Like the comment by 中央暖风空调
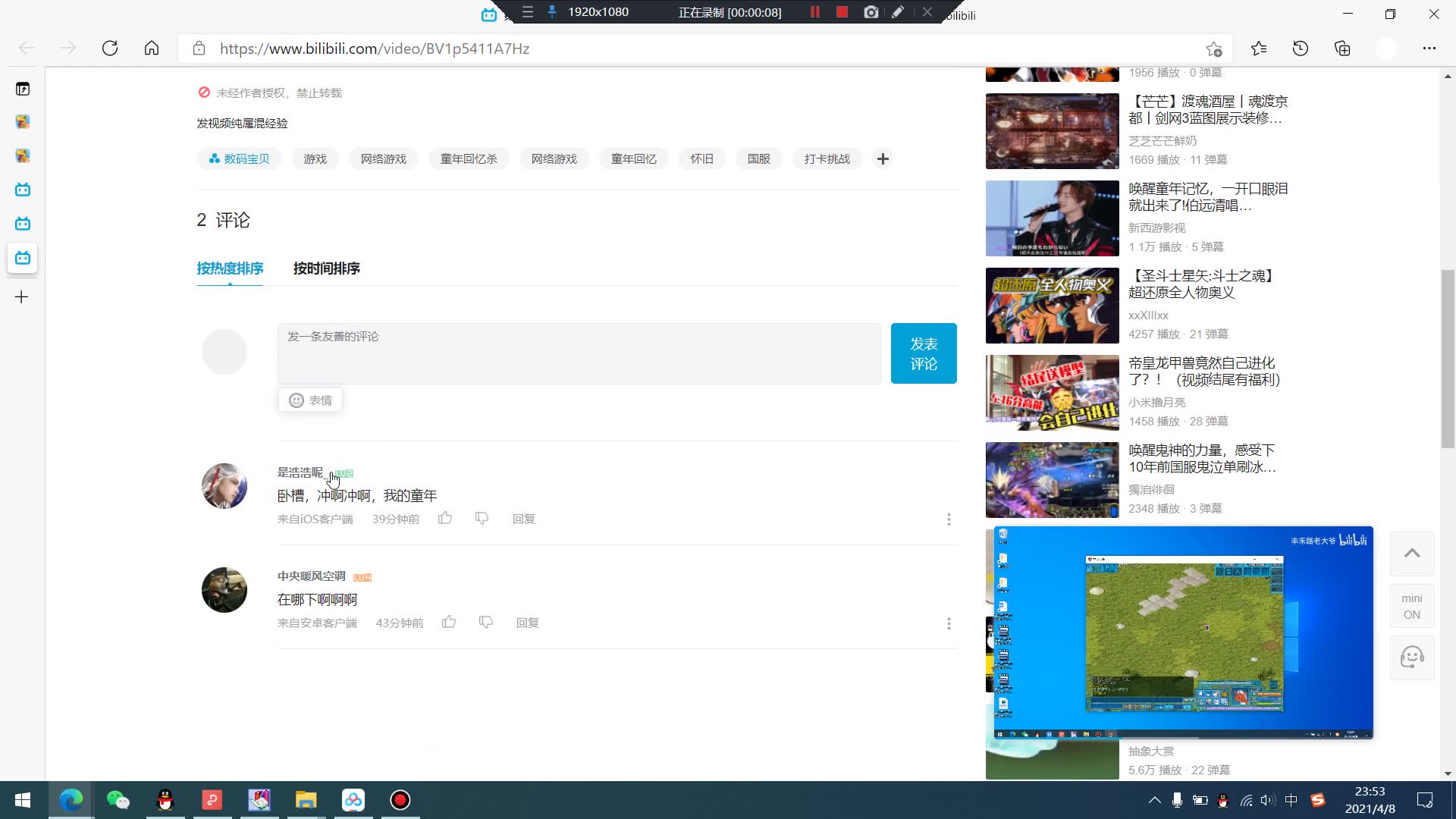This screenshot has width=1456, height=819. [449, 623]
